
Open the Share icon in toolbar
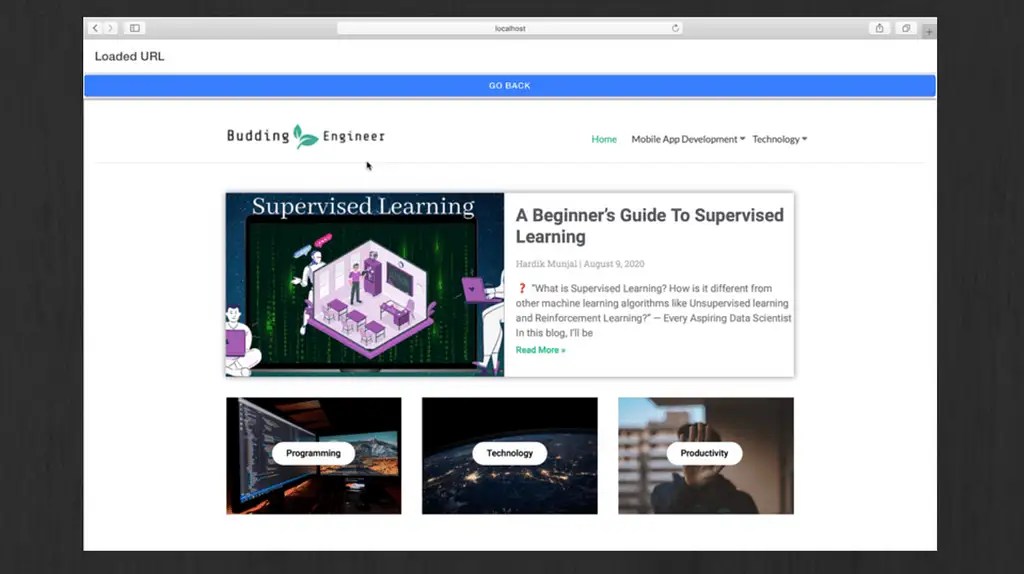click(x=880, y=28)
